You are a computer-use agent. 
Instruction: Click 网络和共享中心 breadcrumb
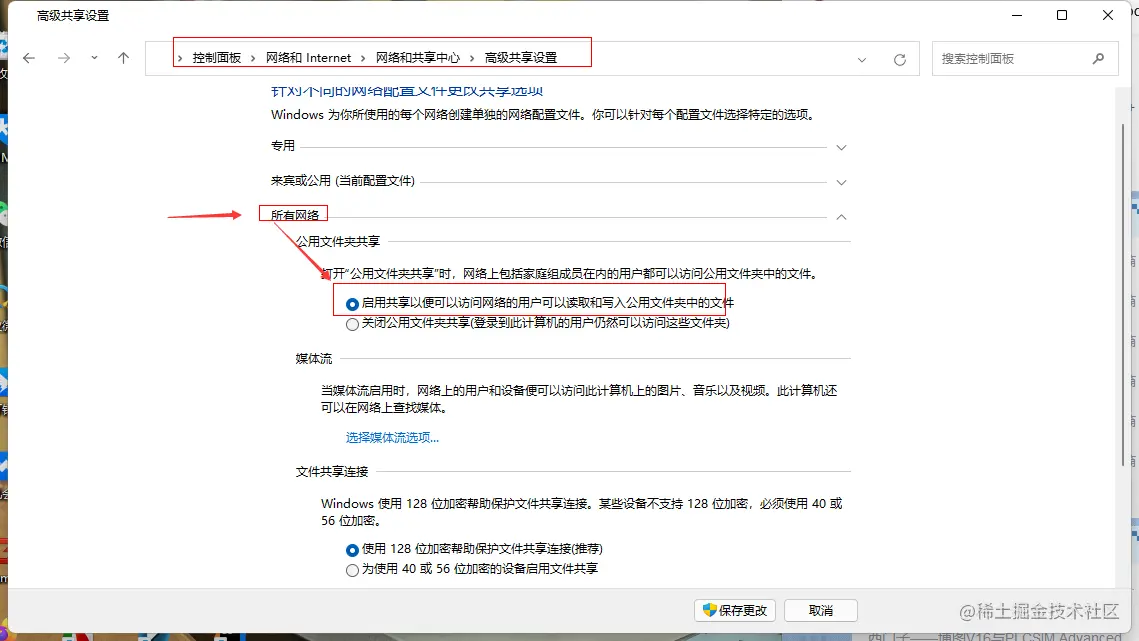[418, 58]
